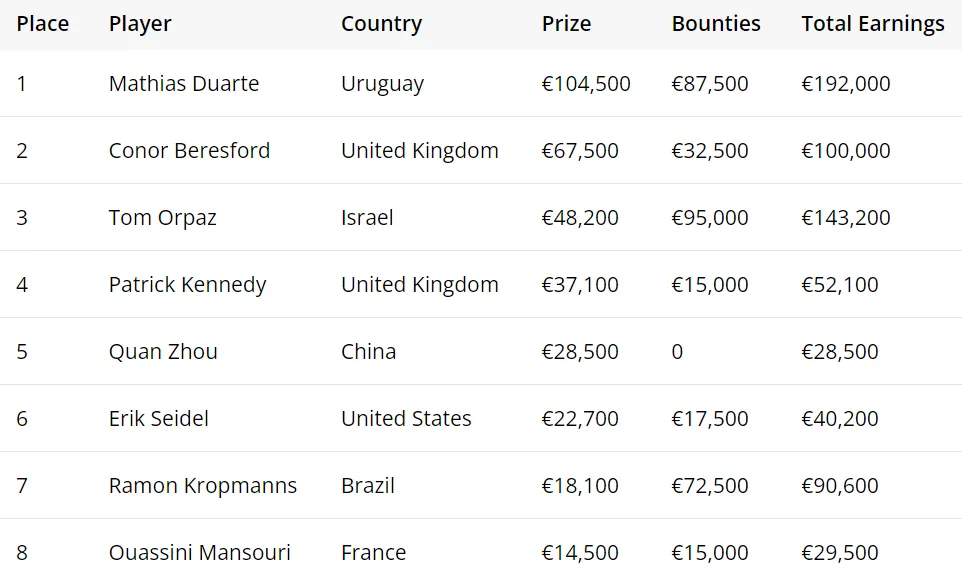This screenshot has height=584, width=962.
Task: Click the Country column header
Action: click(x=381, y=24)
